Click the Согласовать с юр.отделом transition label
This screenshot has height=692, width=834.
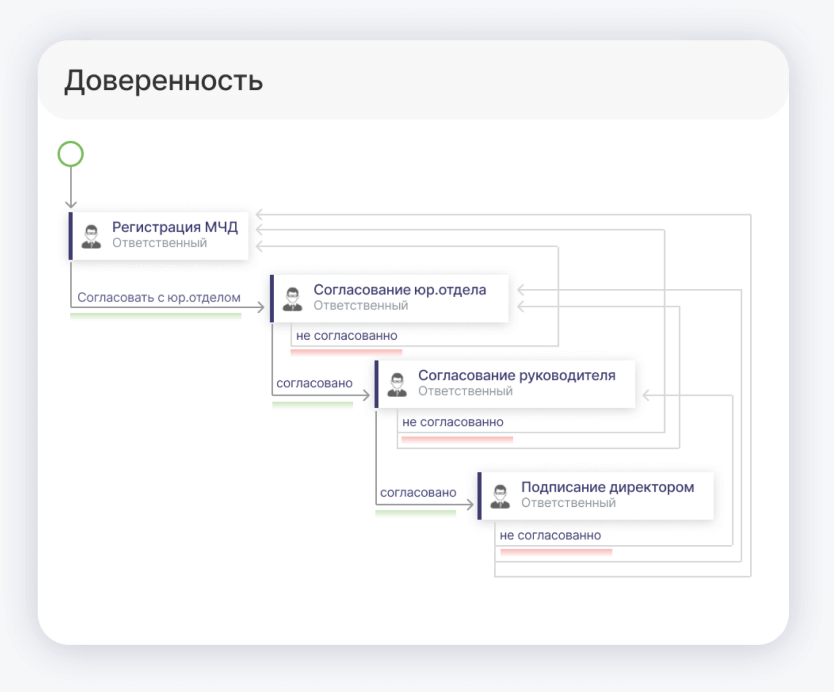tap(159, 297)
